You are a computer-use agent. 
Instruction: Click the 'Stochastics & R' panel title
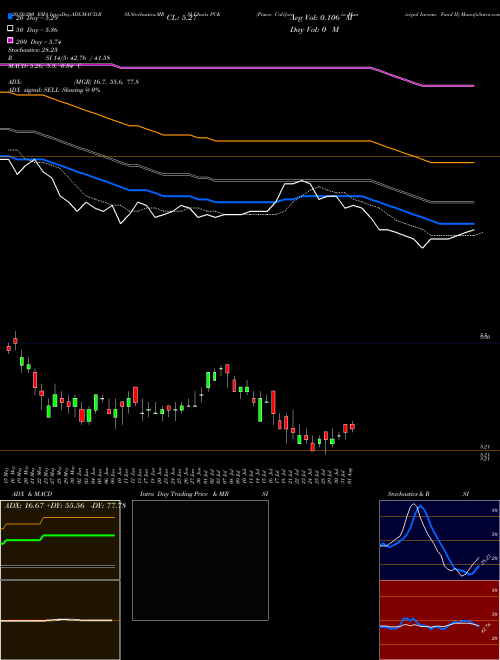(x=408, y=494)
